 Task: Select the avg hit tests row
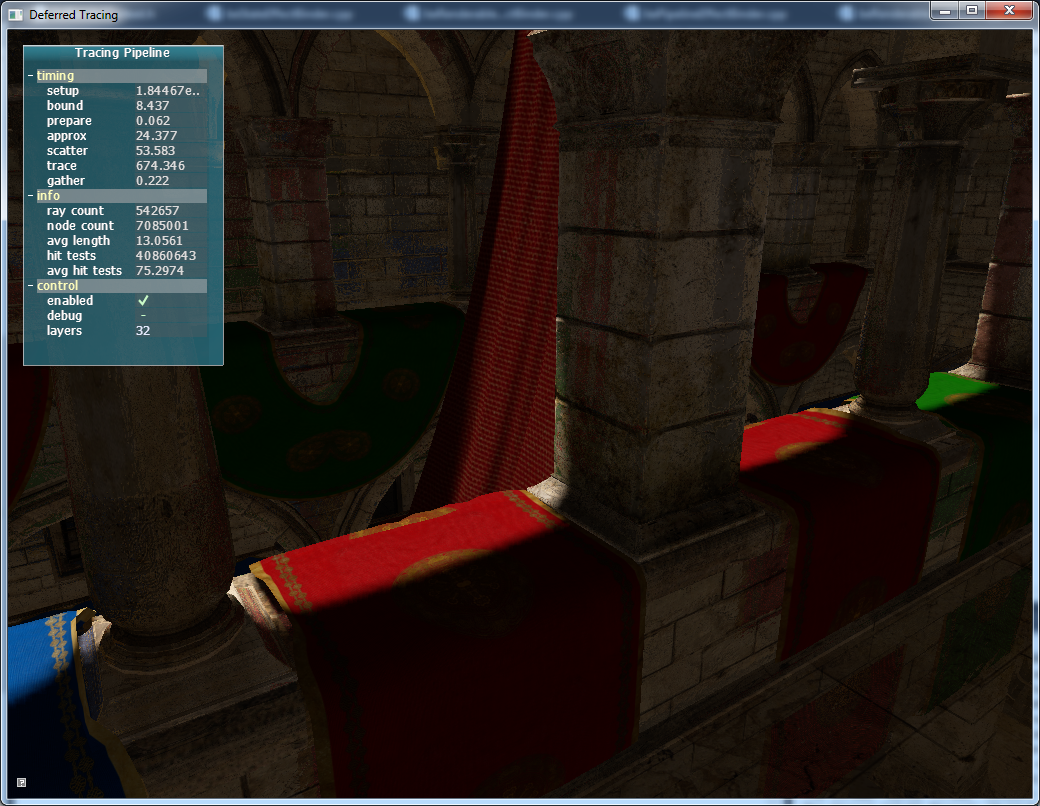(84, 271)
